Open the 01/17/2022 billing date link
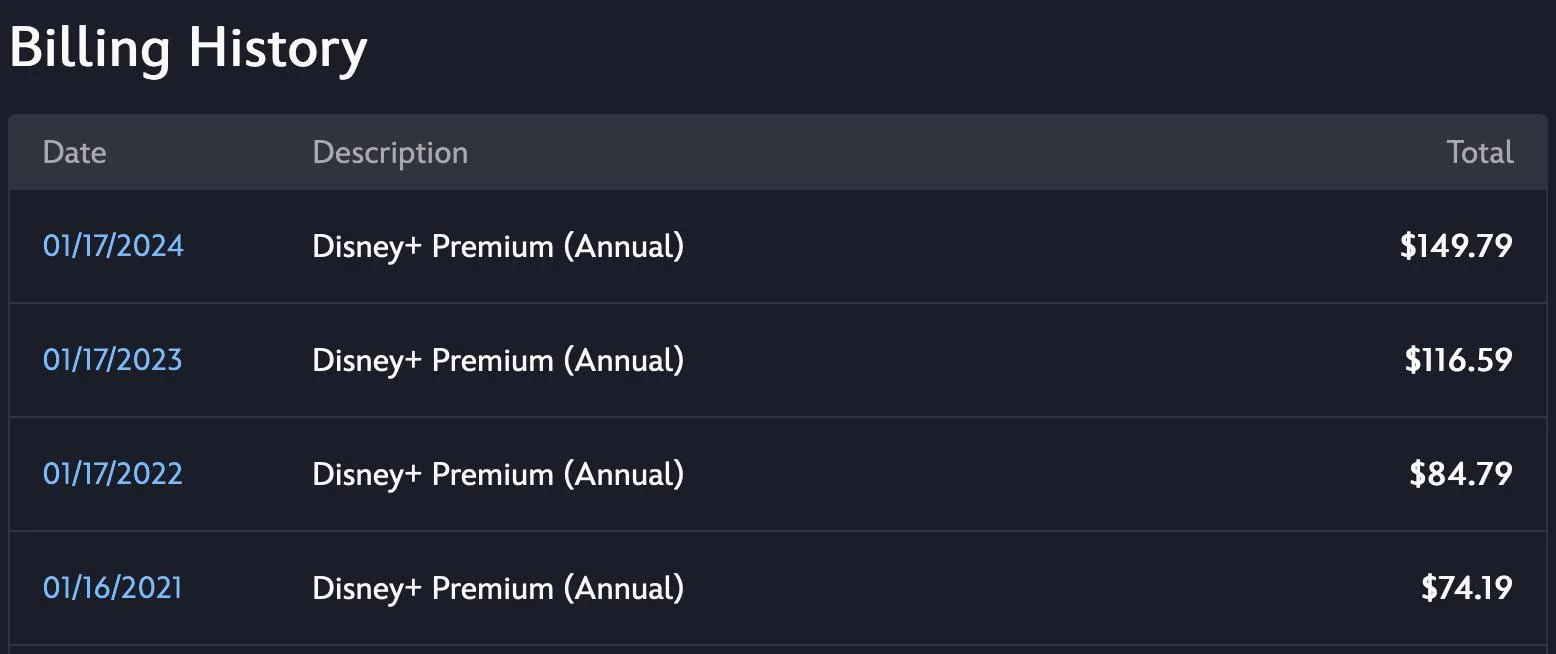 tap(112, 474)
